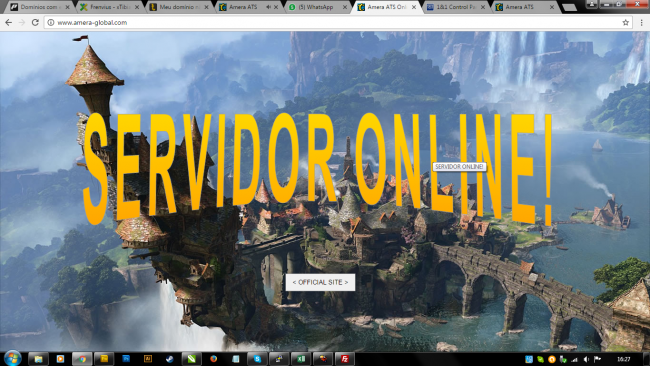The width and height of the screenshot is (650, 366).
Task: Close the Meu dominio tab
Action: pyautogui.click(x=206, y=7)
